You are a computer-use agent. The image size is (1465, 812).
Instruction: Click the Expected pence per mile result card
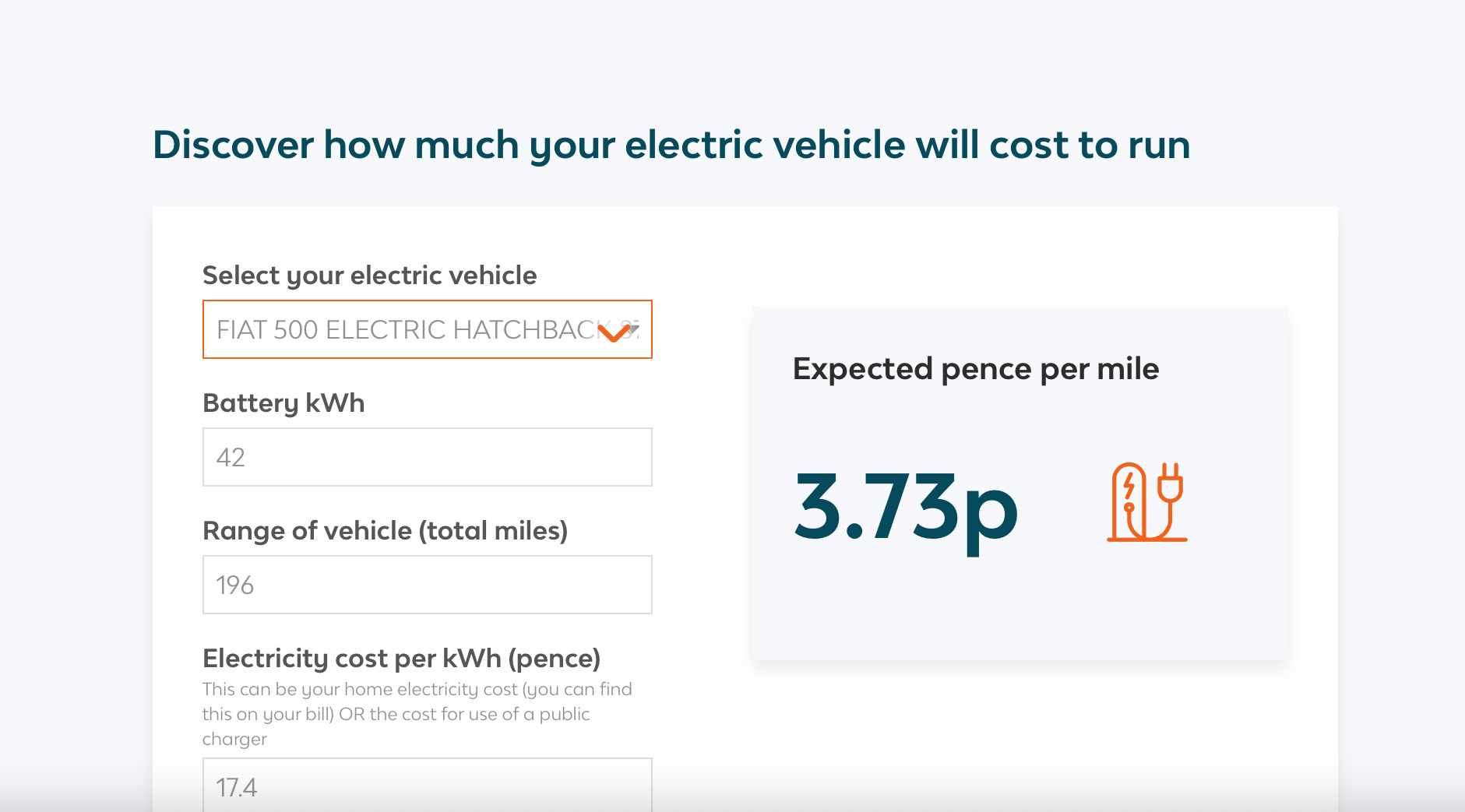(1020, 483)
